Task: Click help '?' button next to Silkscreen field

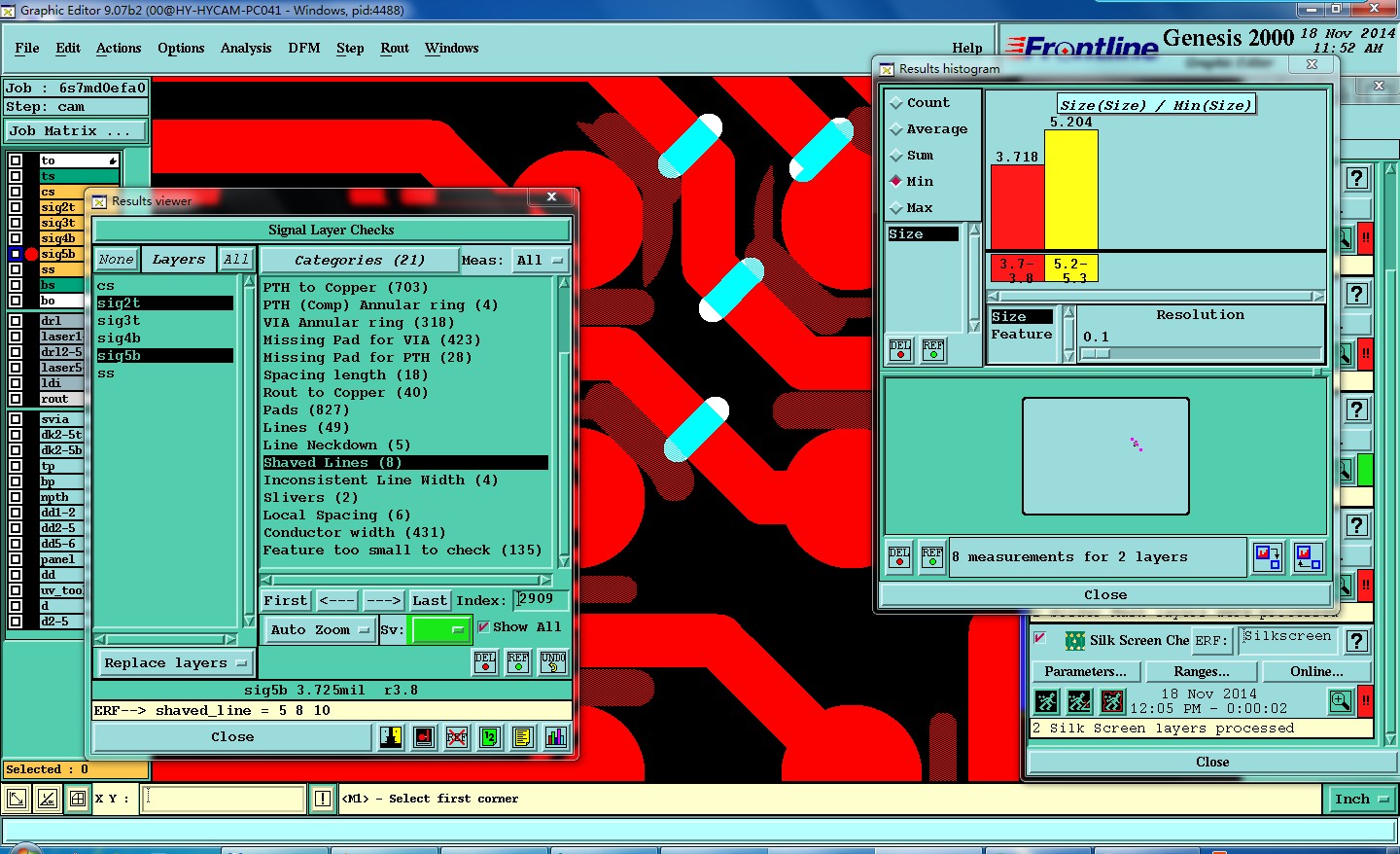Action: (x=1357, y=641)
